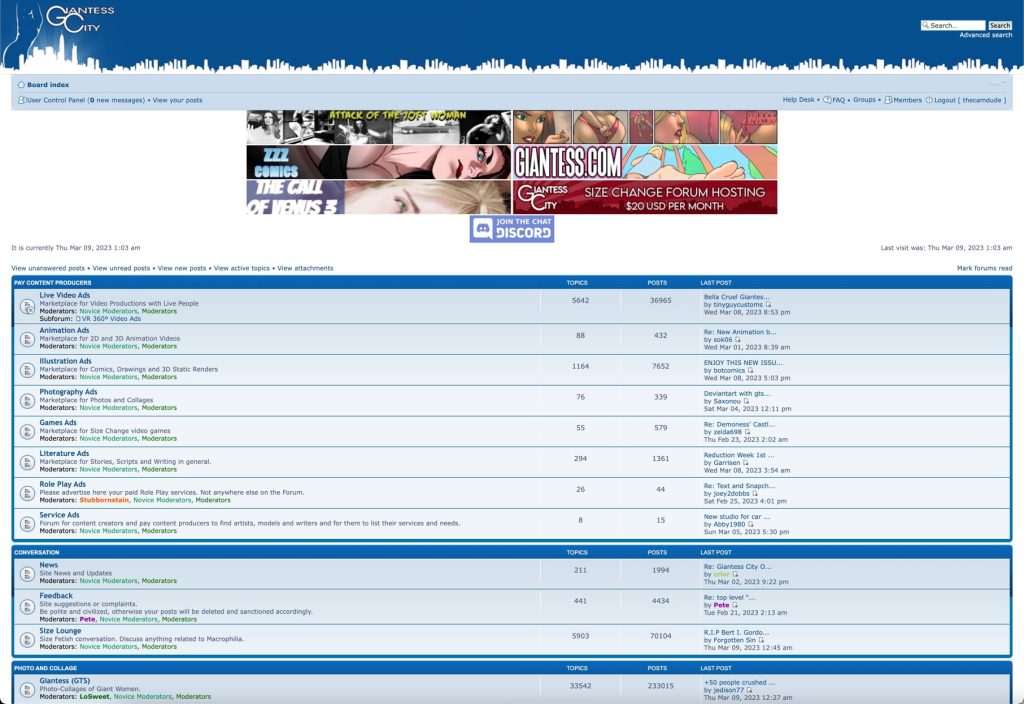Open View attachments
Image resolution: width=1024 pixels, height=704 pixels.
(305, 268)
